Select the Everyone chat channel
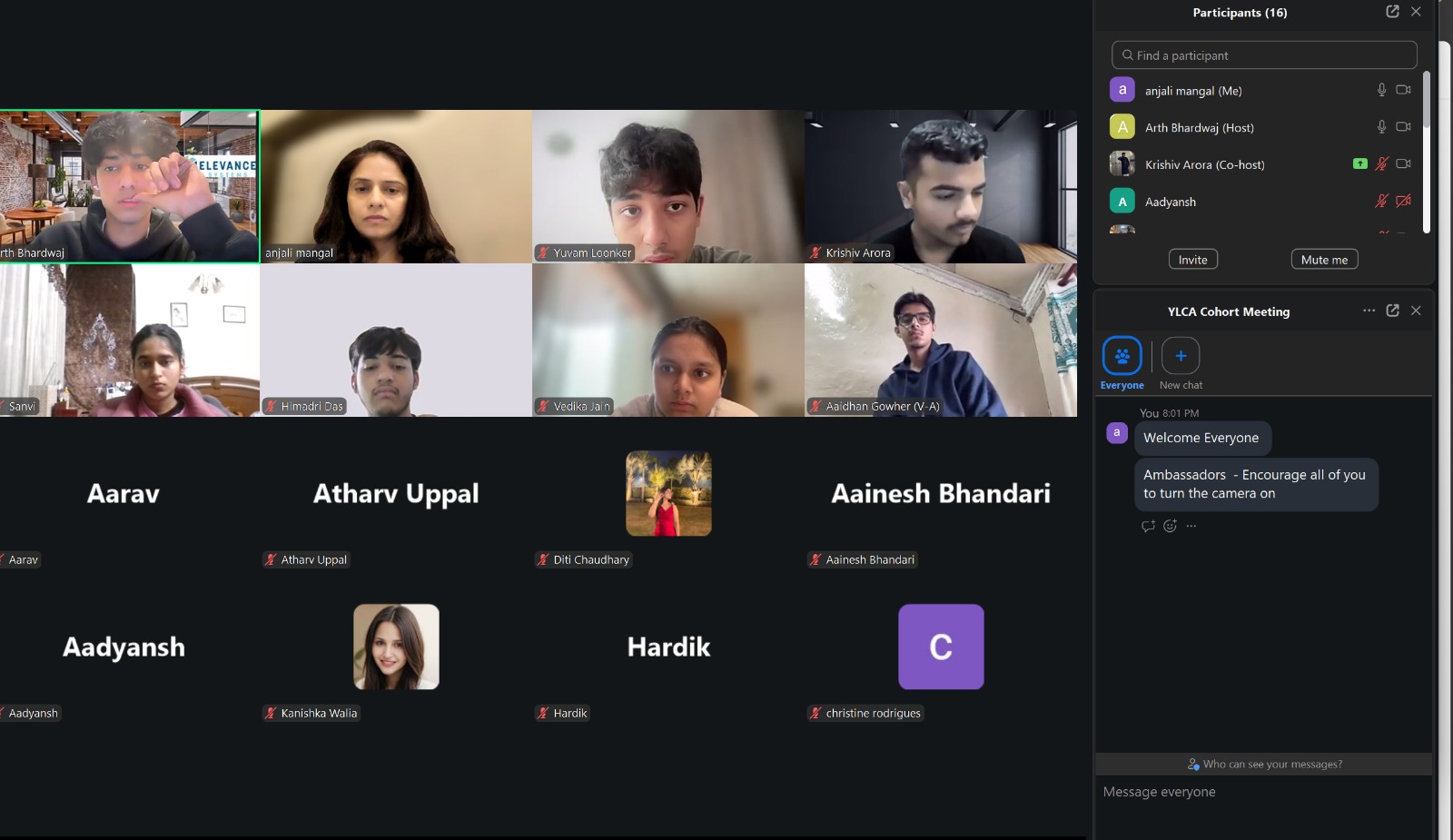Viewport: 1453px width, 840px height. click(x=1122, y=356)
